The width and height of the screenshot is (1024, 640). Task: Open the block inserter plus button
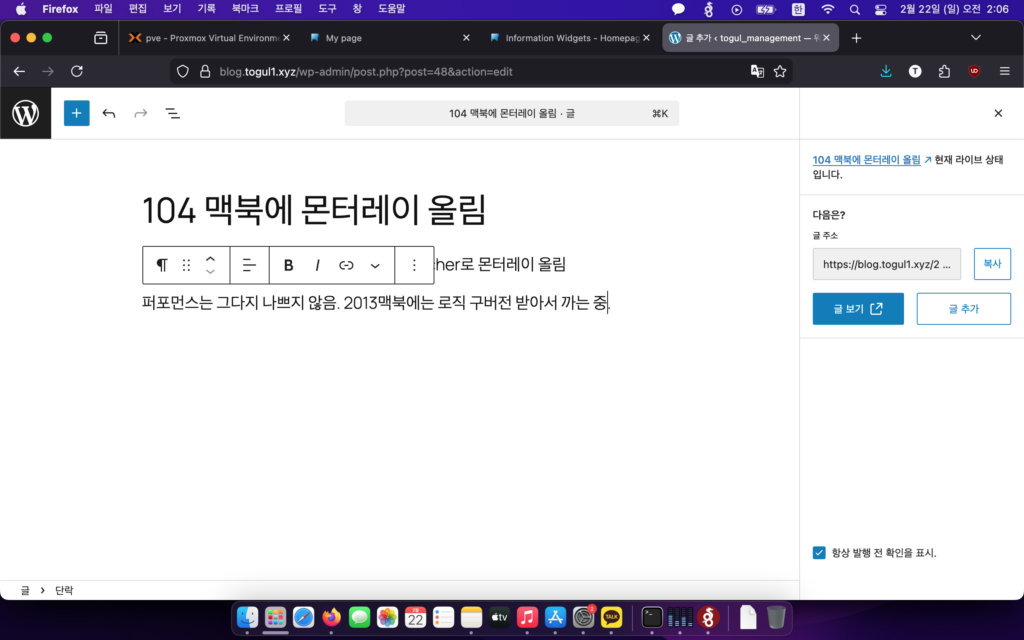(x=77, y=113)
